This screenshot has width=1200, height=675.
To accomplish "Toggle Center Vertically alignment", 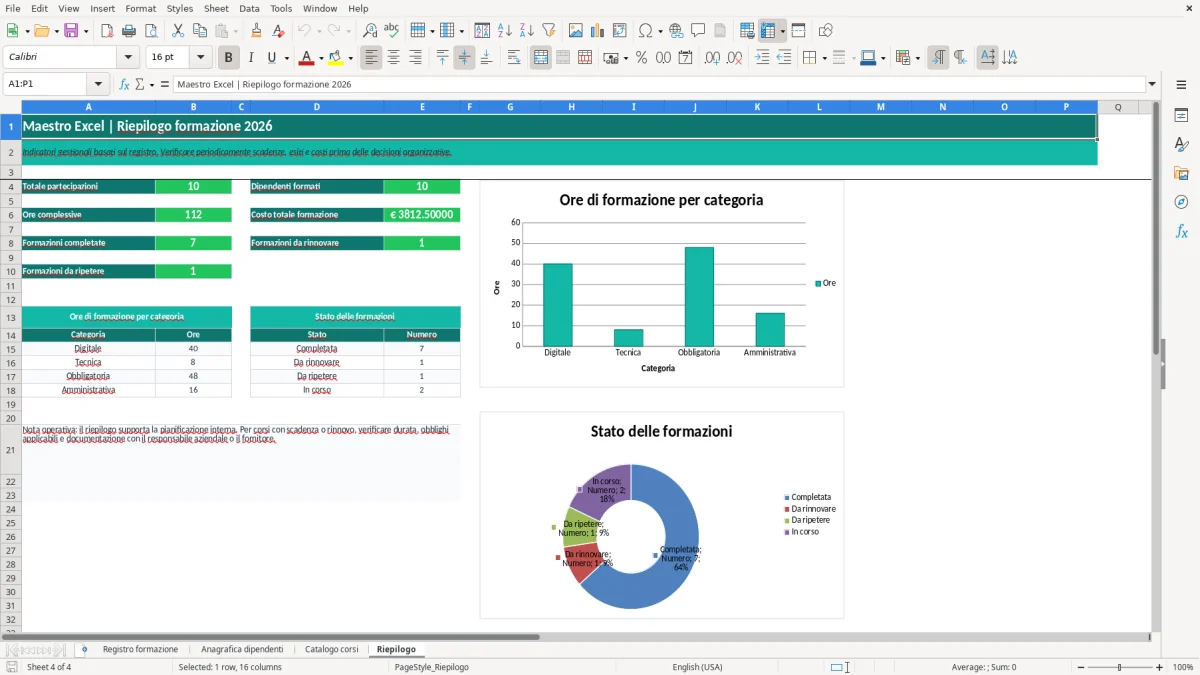I will point(464,58).
